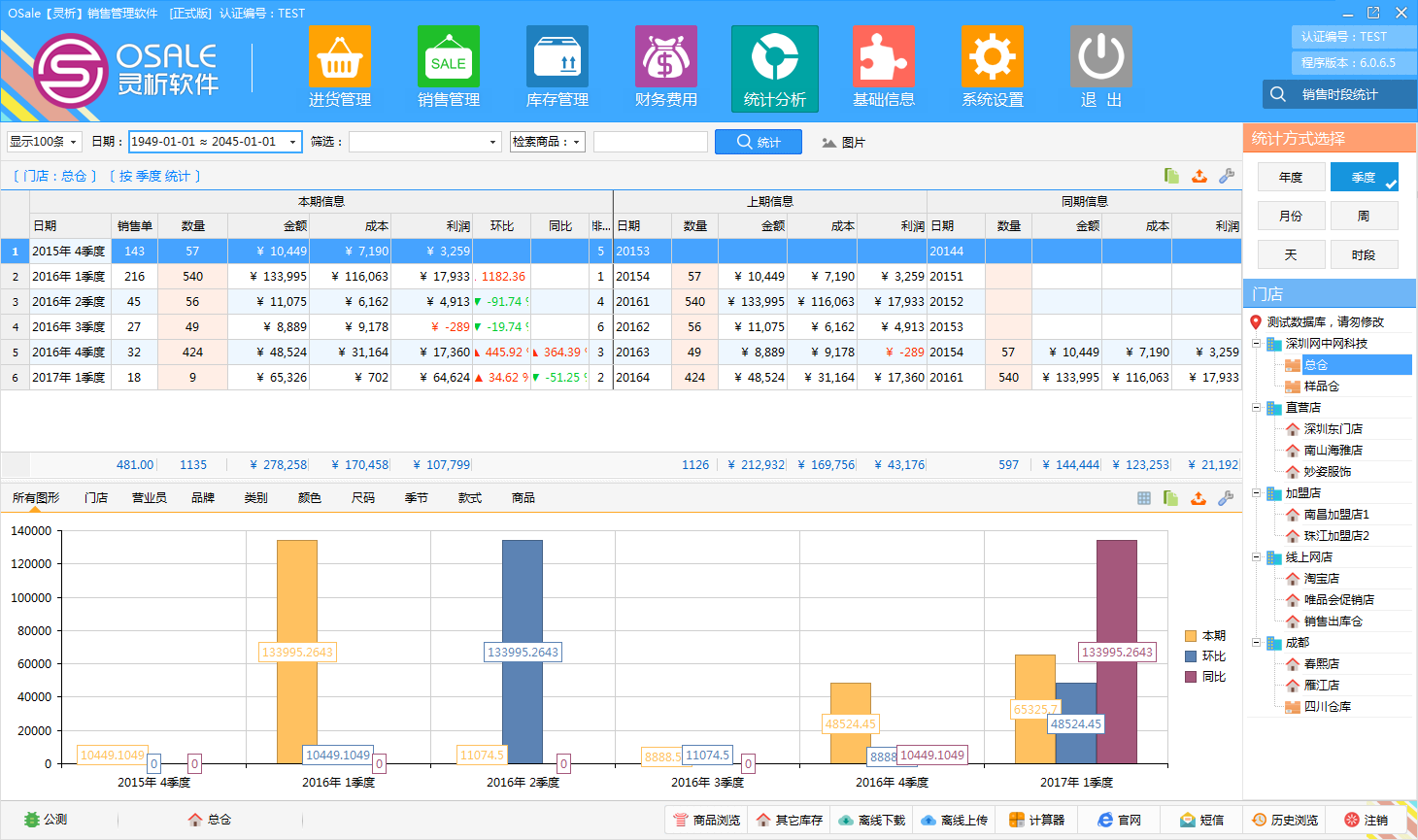The width and height of the screenshot is (1418, 840).
Task: Open 官网 website link in bottom toolbar
Action: 1119,821
